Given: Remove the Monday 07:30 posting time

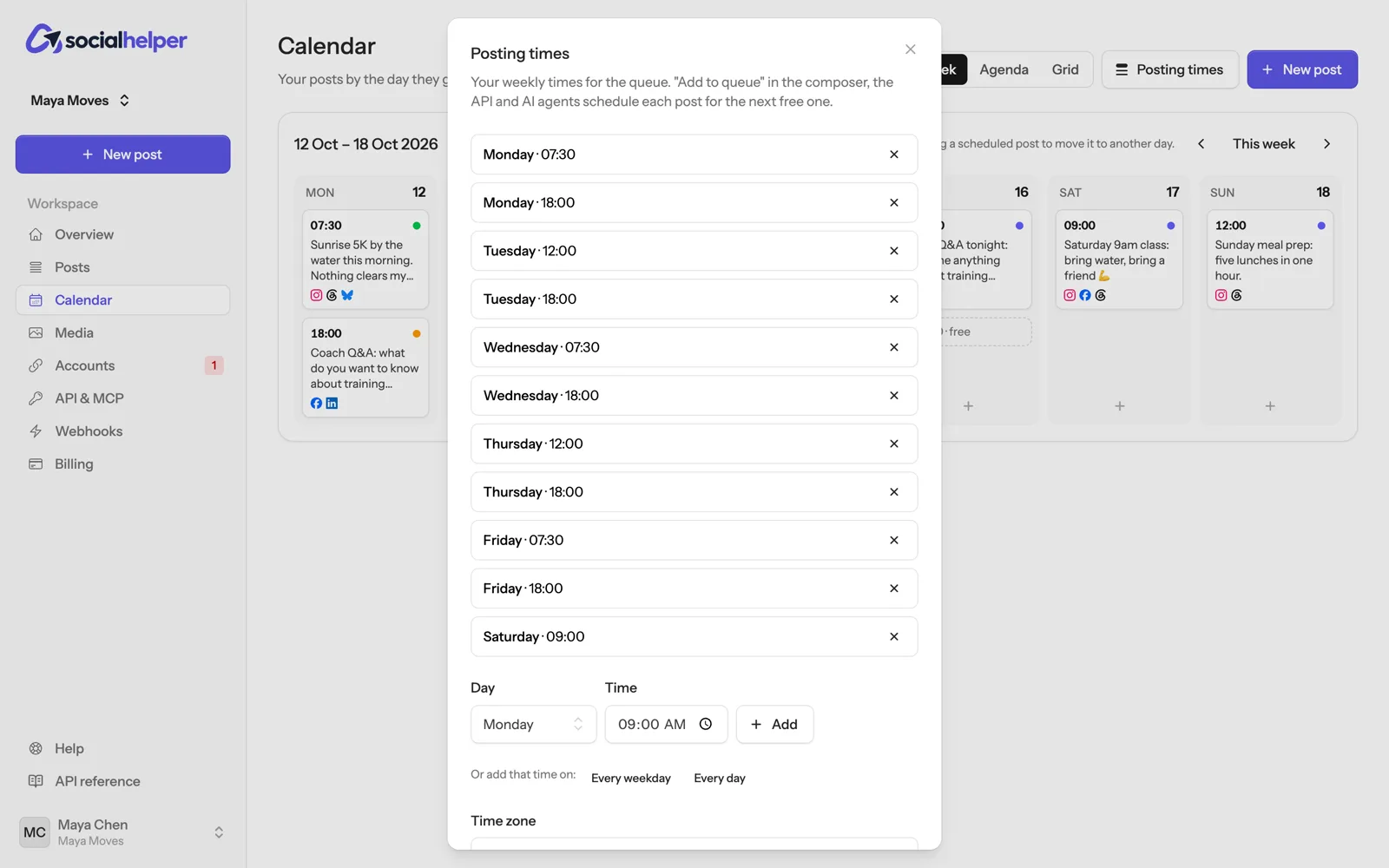Looking at the screenshot, I should coord(893,155).
